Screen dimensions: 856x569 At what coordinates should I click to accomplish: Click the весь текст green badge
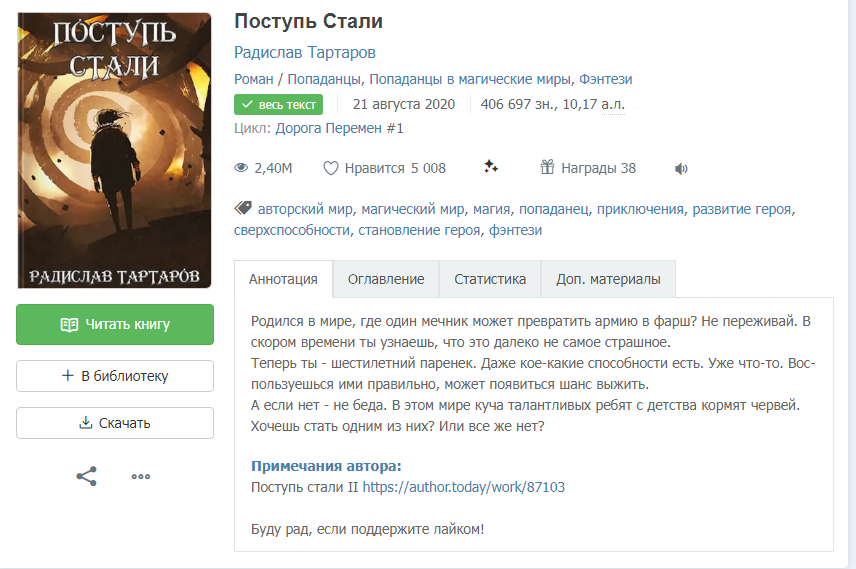(278, 104)
